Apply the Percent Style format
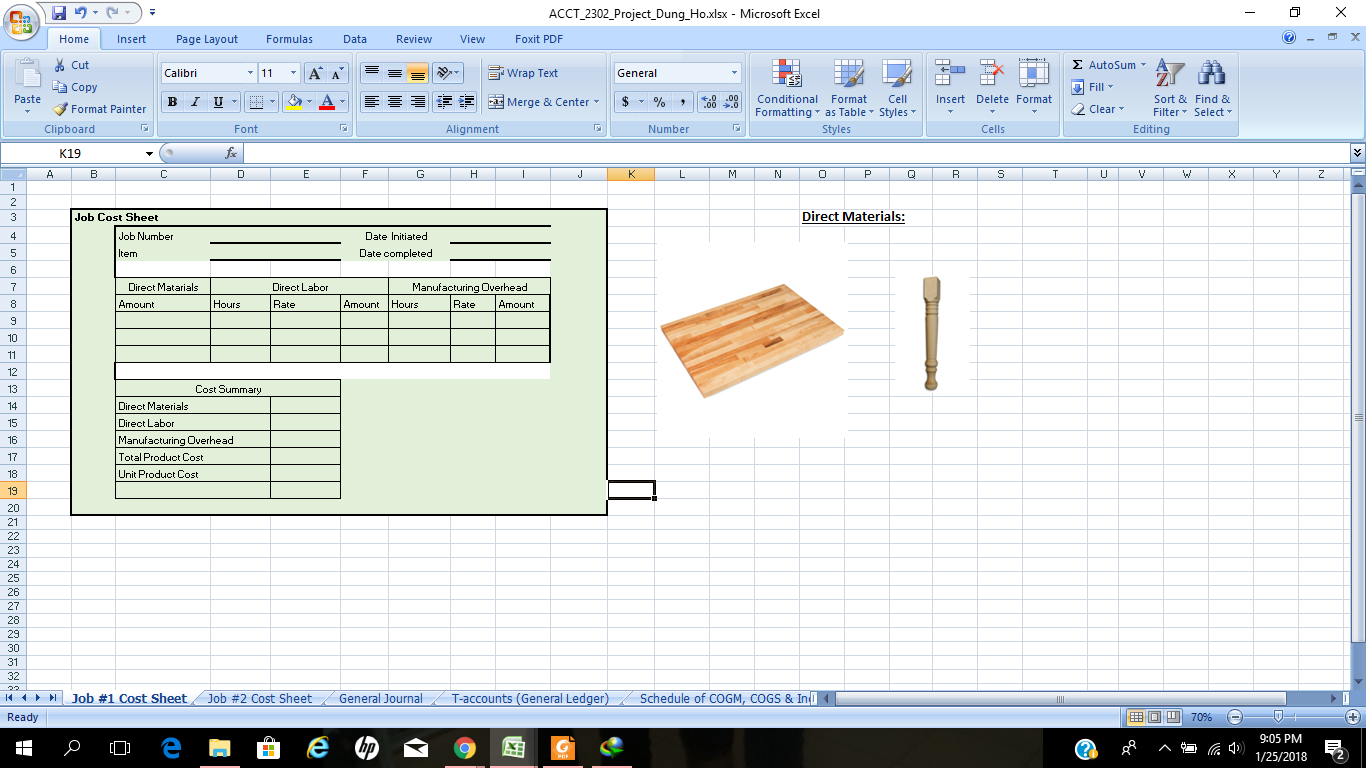1366x768 pixels. click(x=659, y=102)
